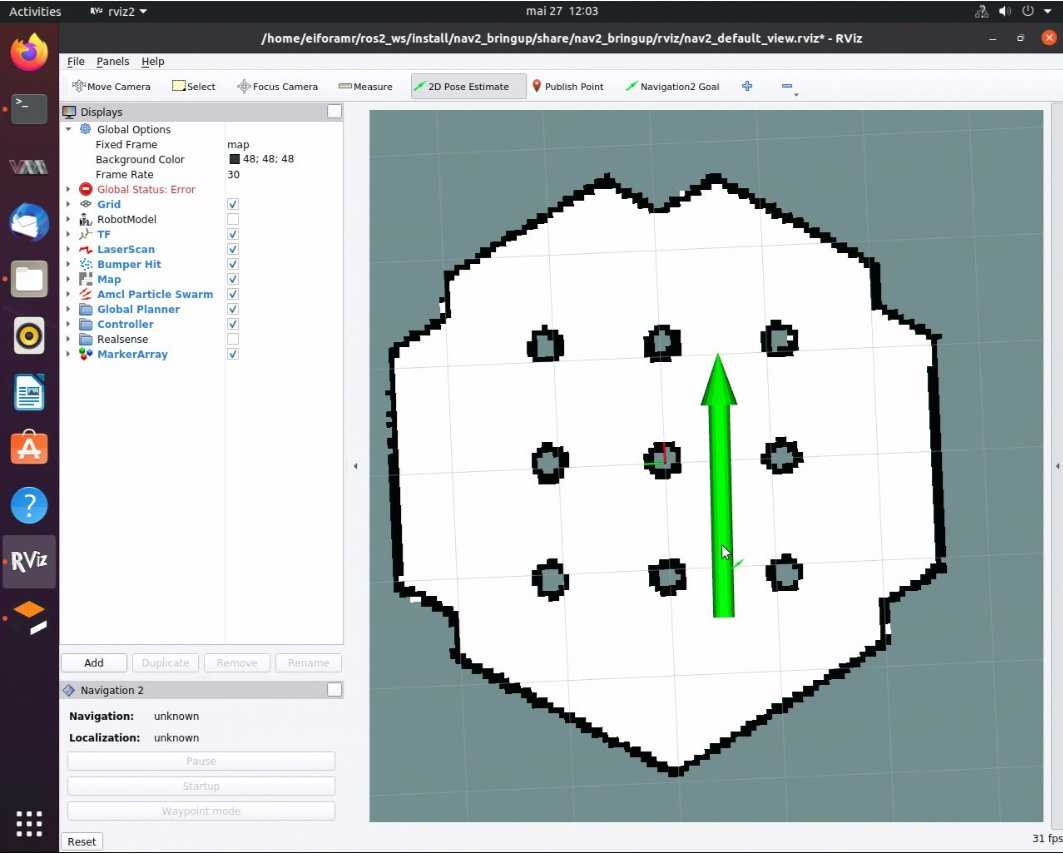1063x854 pixels.
Task: Open the File menu
Action: [x=76, y=61]
